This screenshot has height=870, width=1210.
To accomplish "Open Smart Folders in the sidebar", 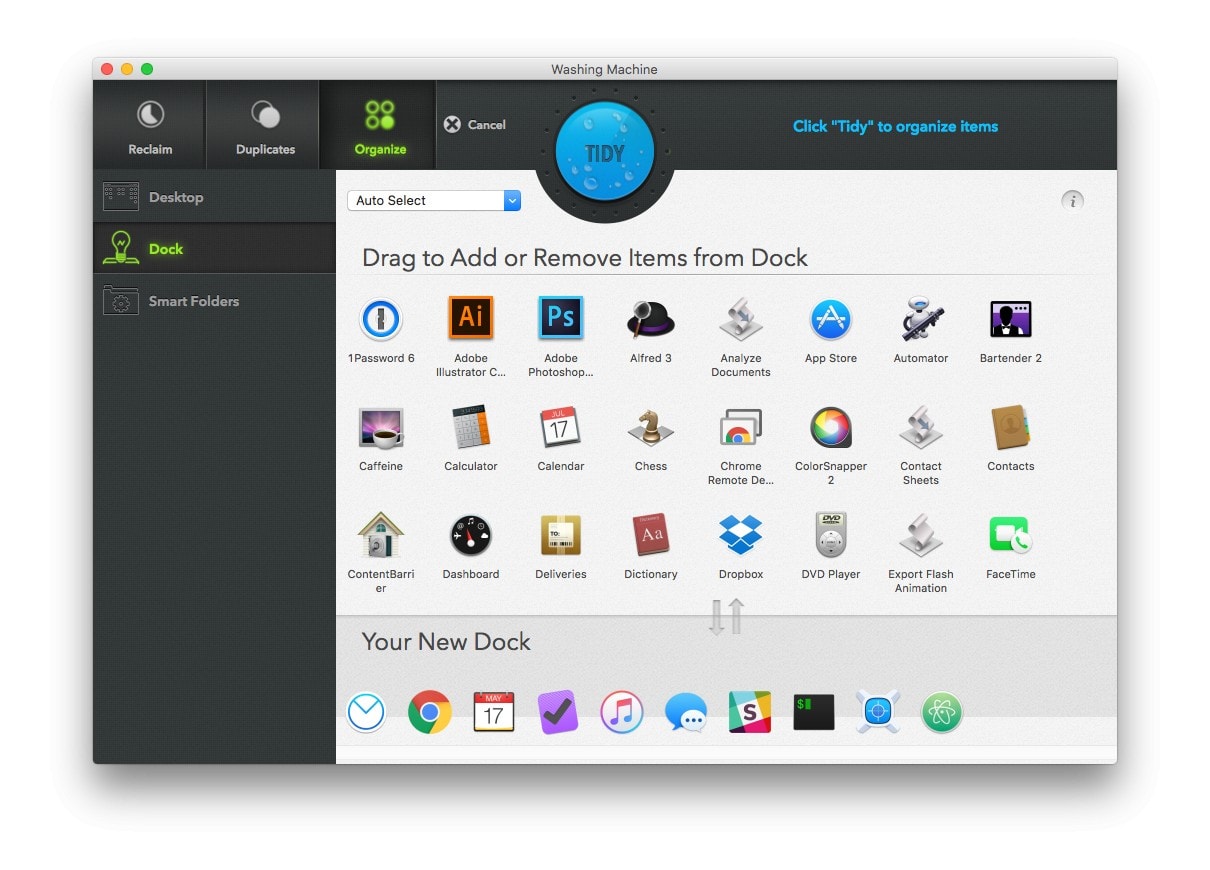I will point(193,301).
